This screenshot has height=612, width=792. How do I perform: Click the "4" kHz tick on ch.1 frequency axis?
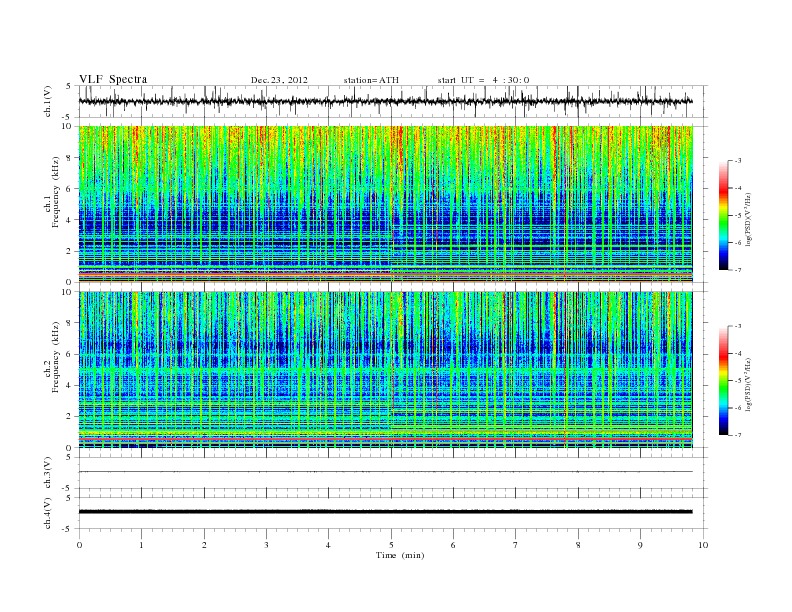[x=70, y=220]
